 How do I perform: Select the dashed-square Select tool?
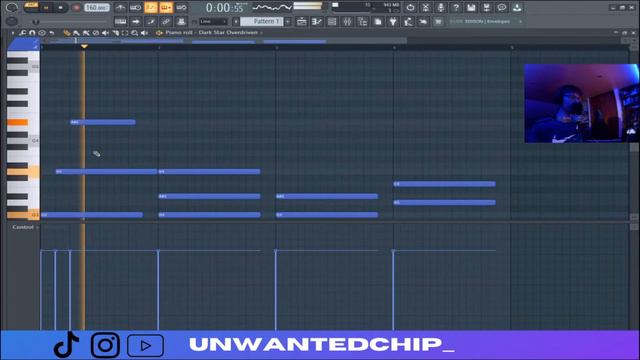(125, 33)
